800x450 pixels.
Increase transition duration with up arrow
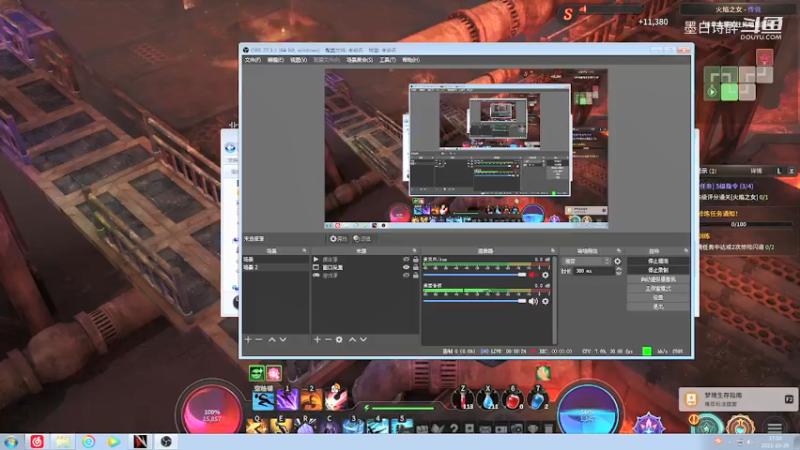click(x=618, y=269)
